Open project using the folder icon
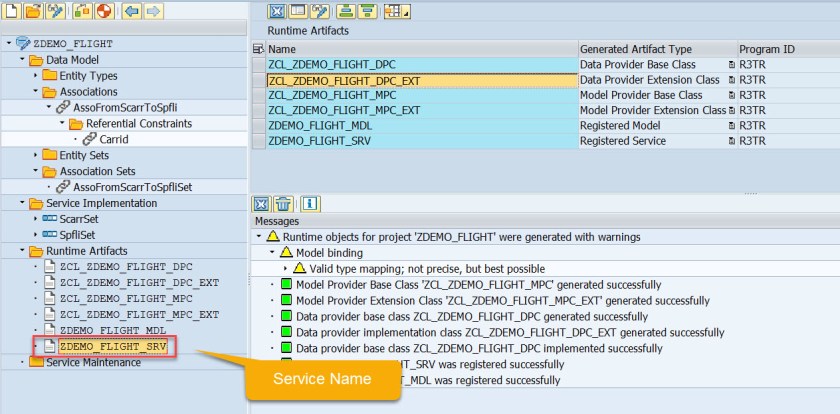The width and height of the screenshot is (840, 414). (33, 11)
